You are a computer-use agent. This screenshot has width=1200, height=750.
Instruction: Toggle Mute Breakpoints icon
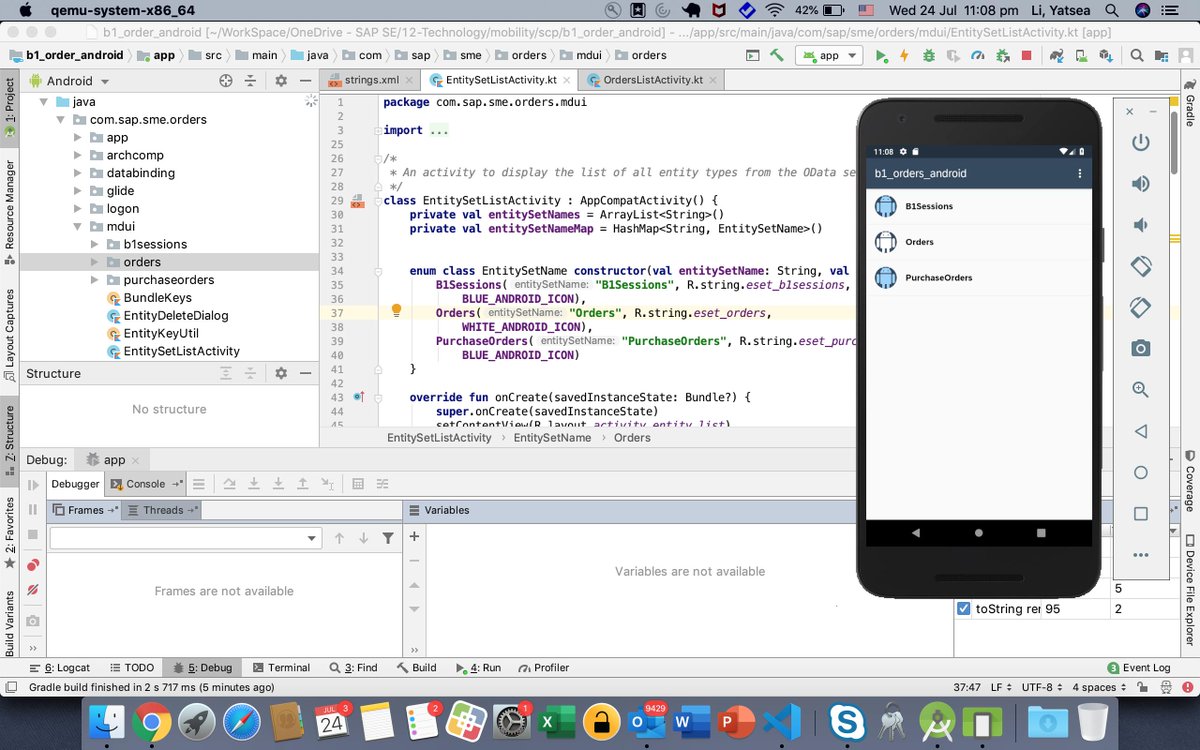pyautogui.click(x=33, y=591)
